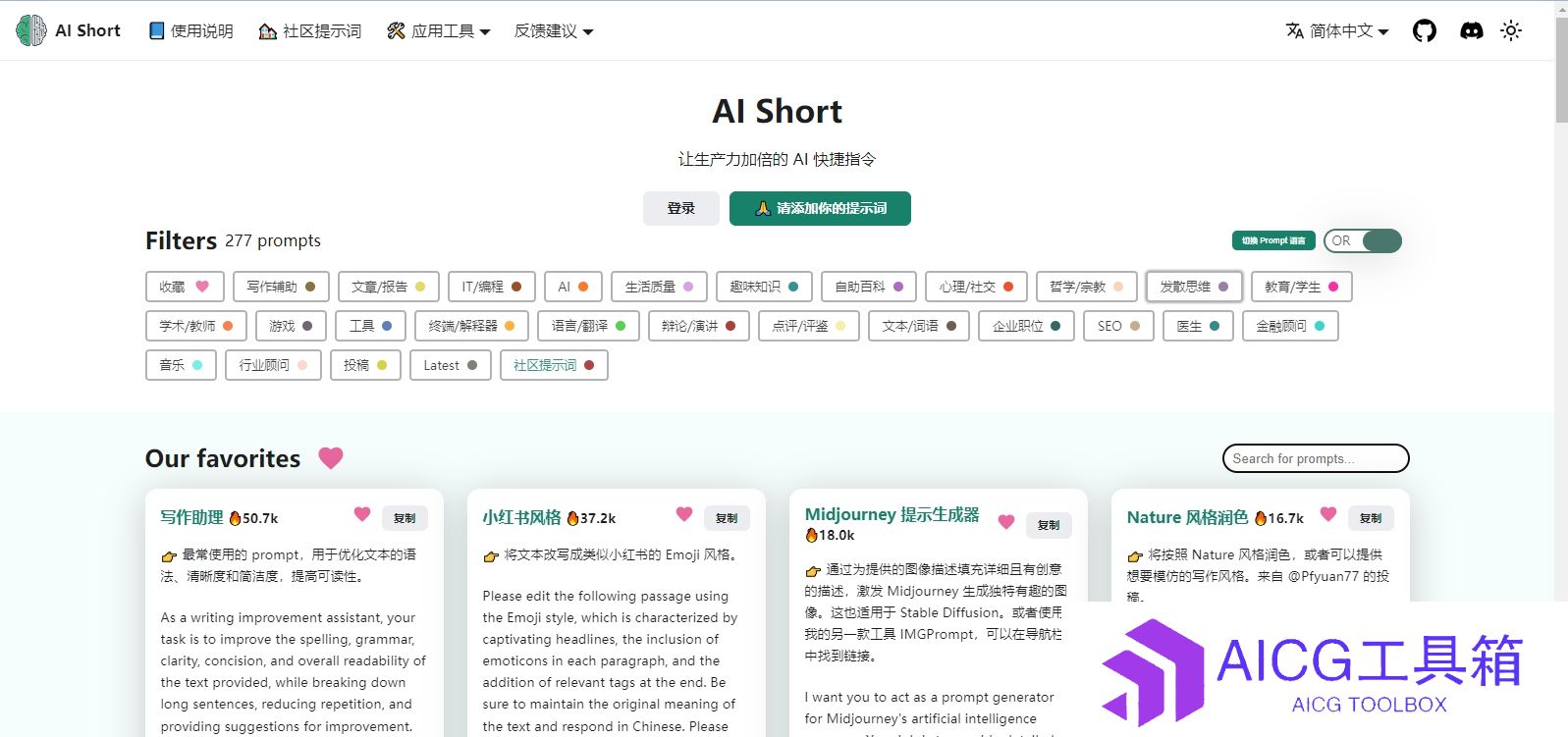Viewport: 1568px width, 737px height.
Task: Toggle the IT/编程 filter tag
Action: pyautogui.click(x=491, y=287)
